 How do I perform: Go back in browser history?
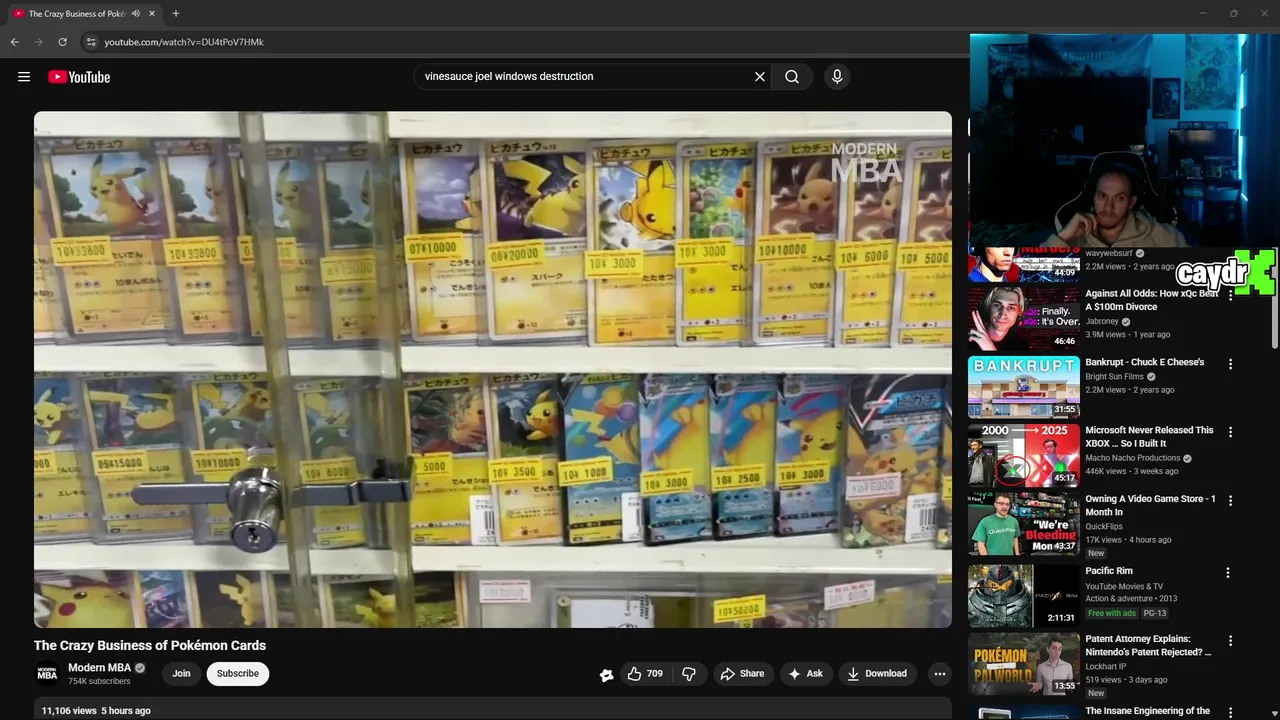pyautogui.click(x=14, y=42)
